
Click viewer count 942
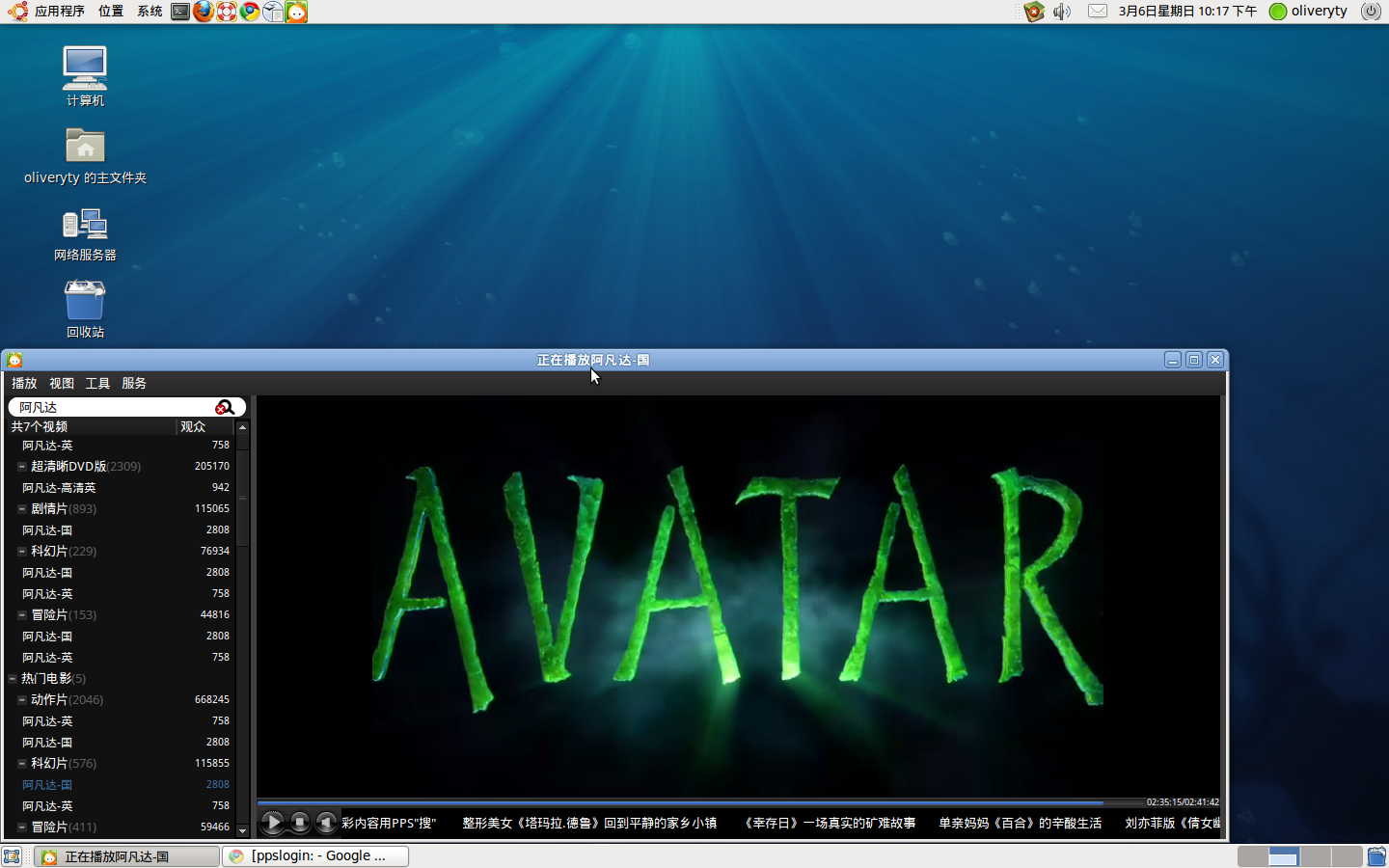coord(221,487)
